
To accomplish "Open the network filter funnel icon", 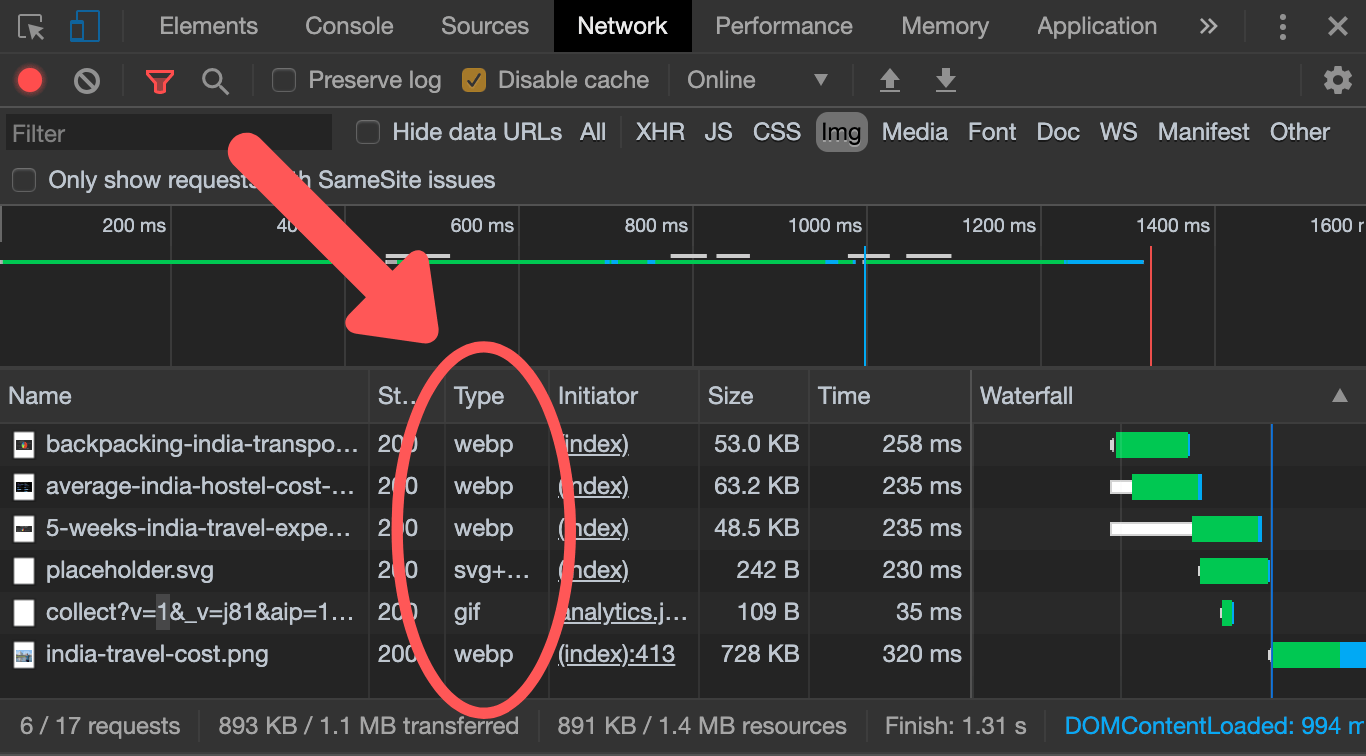I will pyautogui.click(x=160, y=80).
